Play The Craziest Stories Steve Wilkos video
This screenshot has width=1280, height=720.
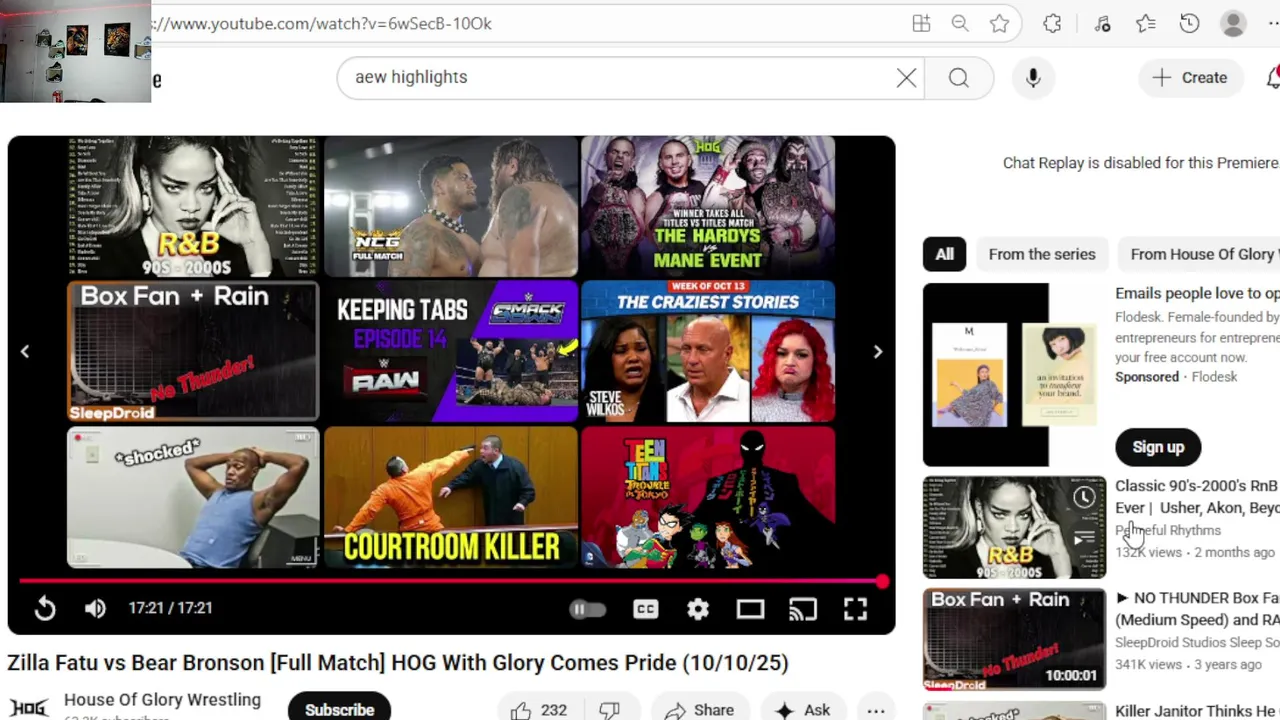[708, 351]
